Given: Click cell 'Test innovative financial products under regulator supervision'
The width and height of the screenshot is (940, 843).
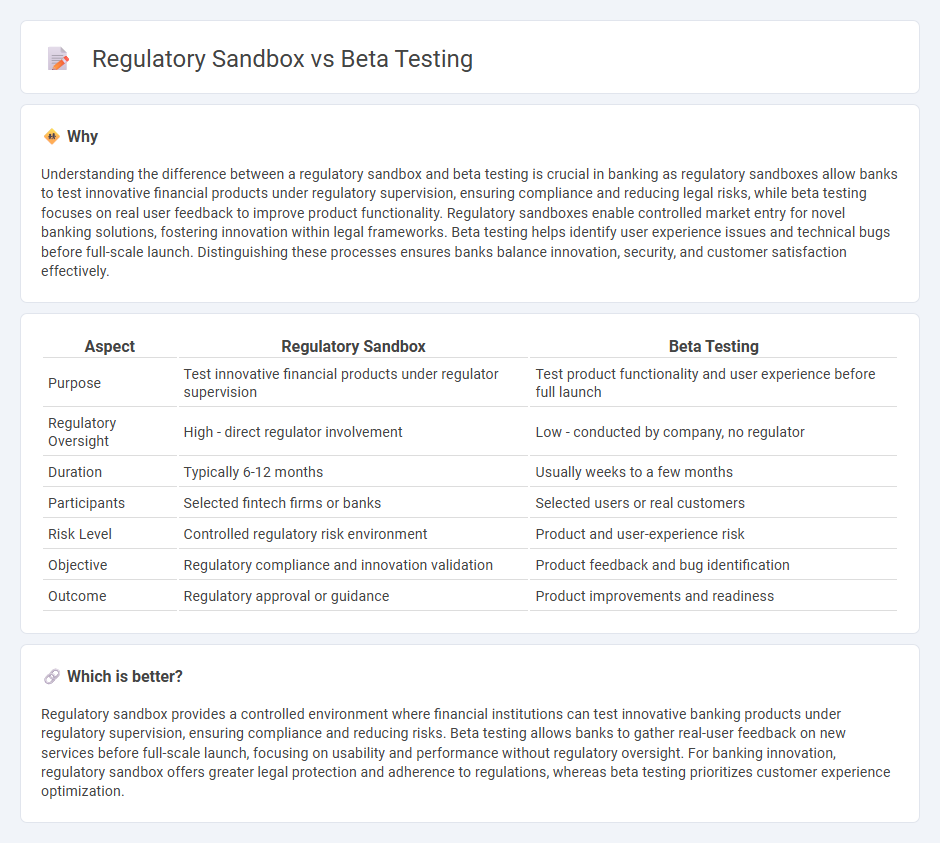Looking at the screenshot, I should tap(353, 383).
